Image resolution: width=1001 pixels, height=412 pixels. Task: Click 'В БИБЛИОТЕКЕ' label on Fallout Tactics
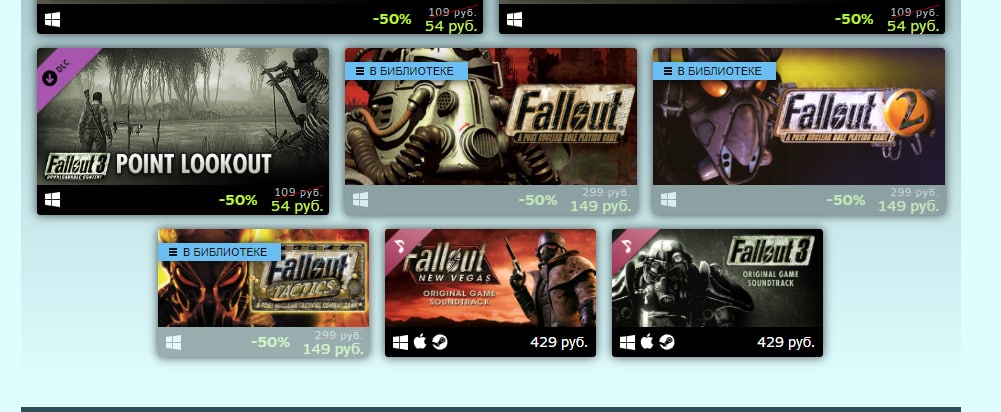219,252
